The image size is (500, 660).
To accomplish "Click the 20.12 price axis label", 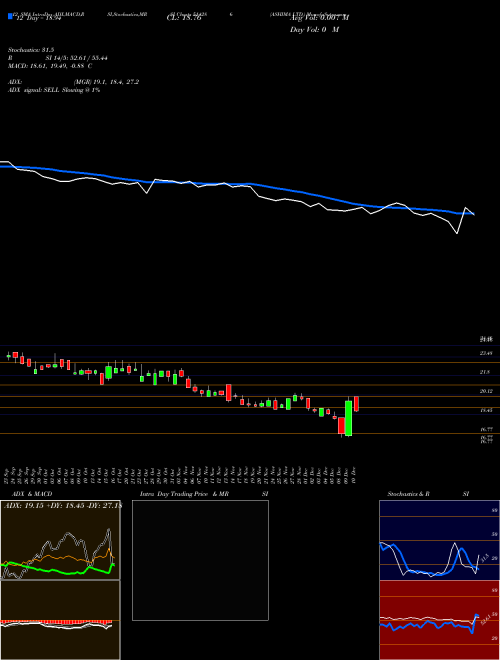I will click(486, 391).
